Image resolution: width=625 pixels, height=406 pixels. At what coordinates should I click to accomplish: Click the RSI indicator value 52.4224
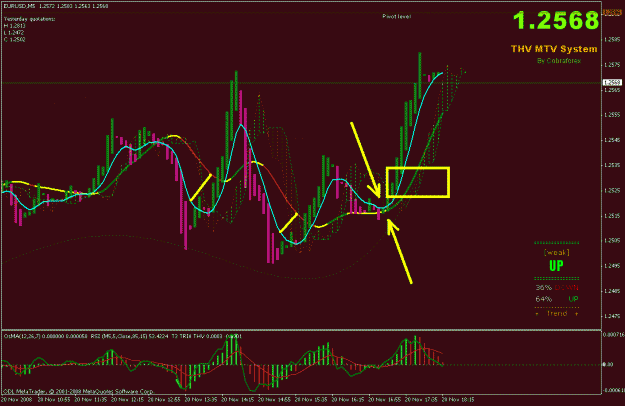click(x=158, y=336)
